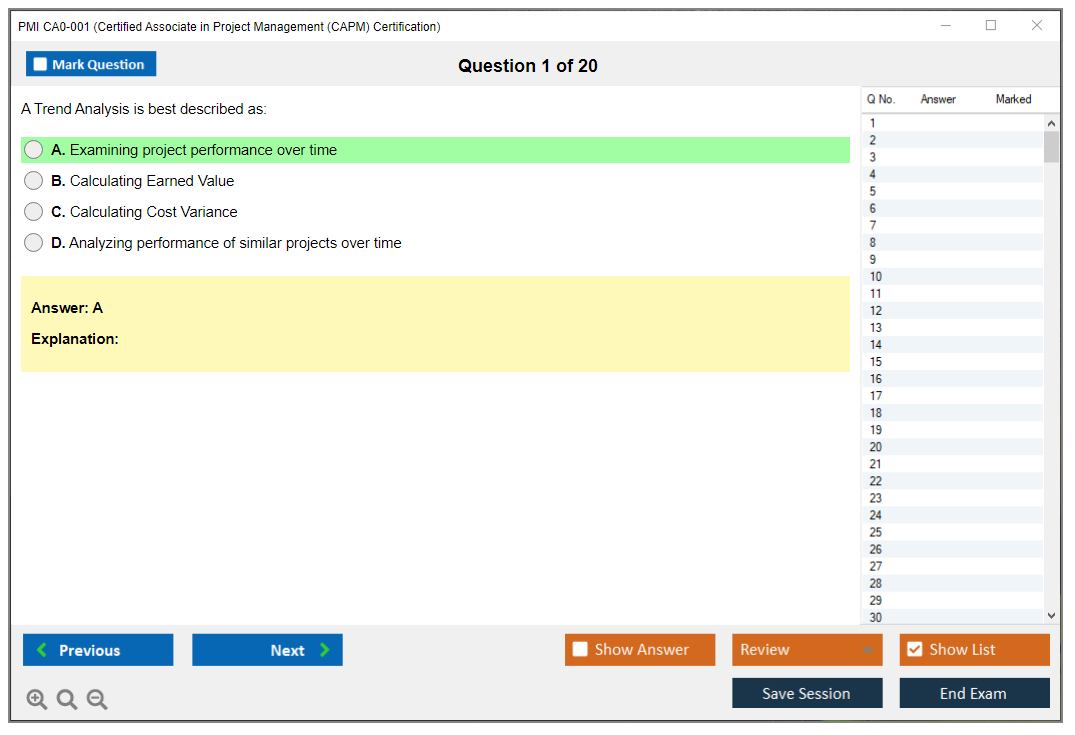Viewport: 1075px width, 735px height.
Task: Click the reset zoom magnifier icon
Action: [x=67, y=700]
